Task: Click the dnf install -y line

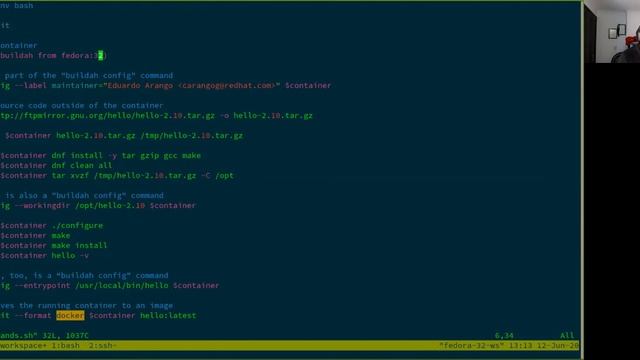Action: click(100, 156)
